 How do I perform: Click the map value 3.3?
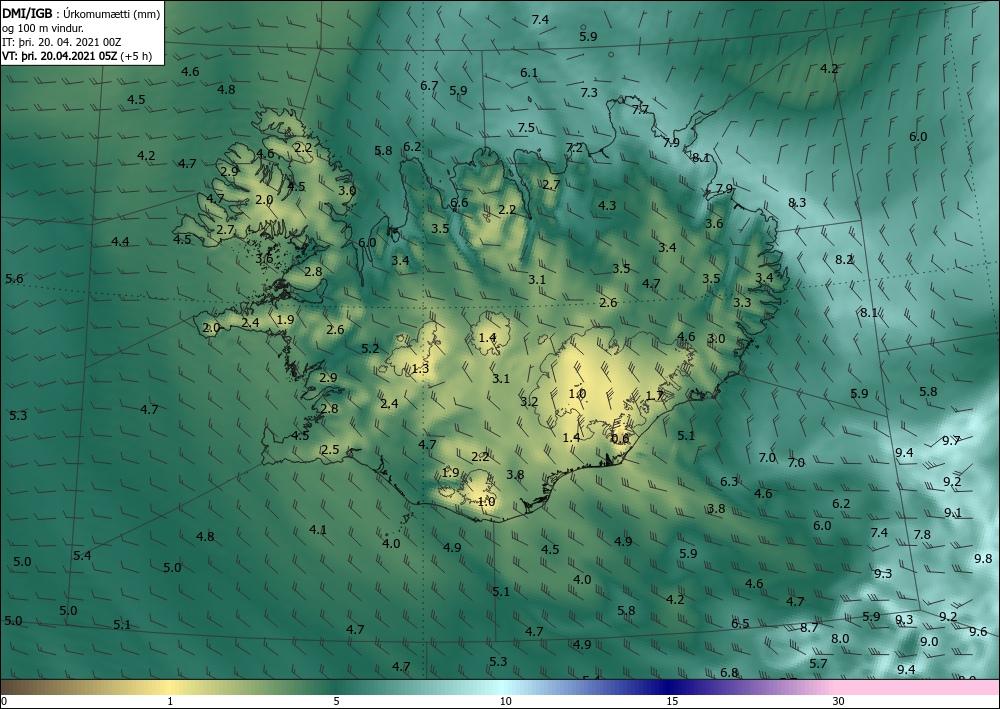[x=742, y=302]
